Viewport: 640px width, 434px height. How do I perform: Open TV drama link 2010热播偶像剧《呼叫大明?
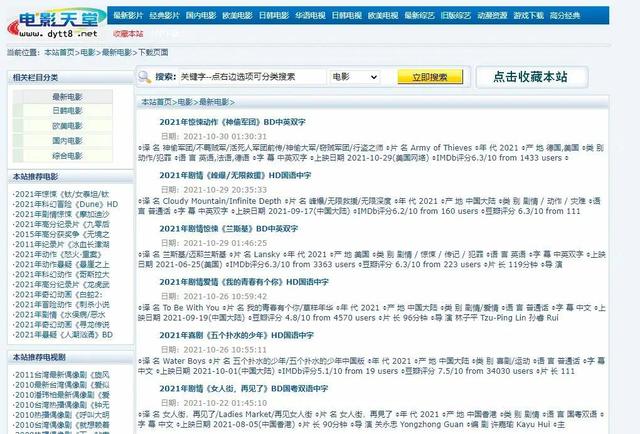[x=62, y=415]
